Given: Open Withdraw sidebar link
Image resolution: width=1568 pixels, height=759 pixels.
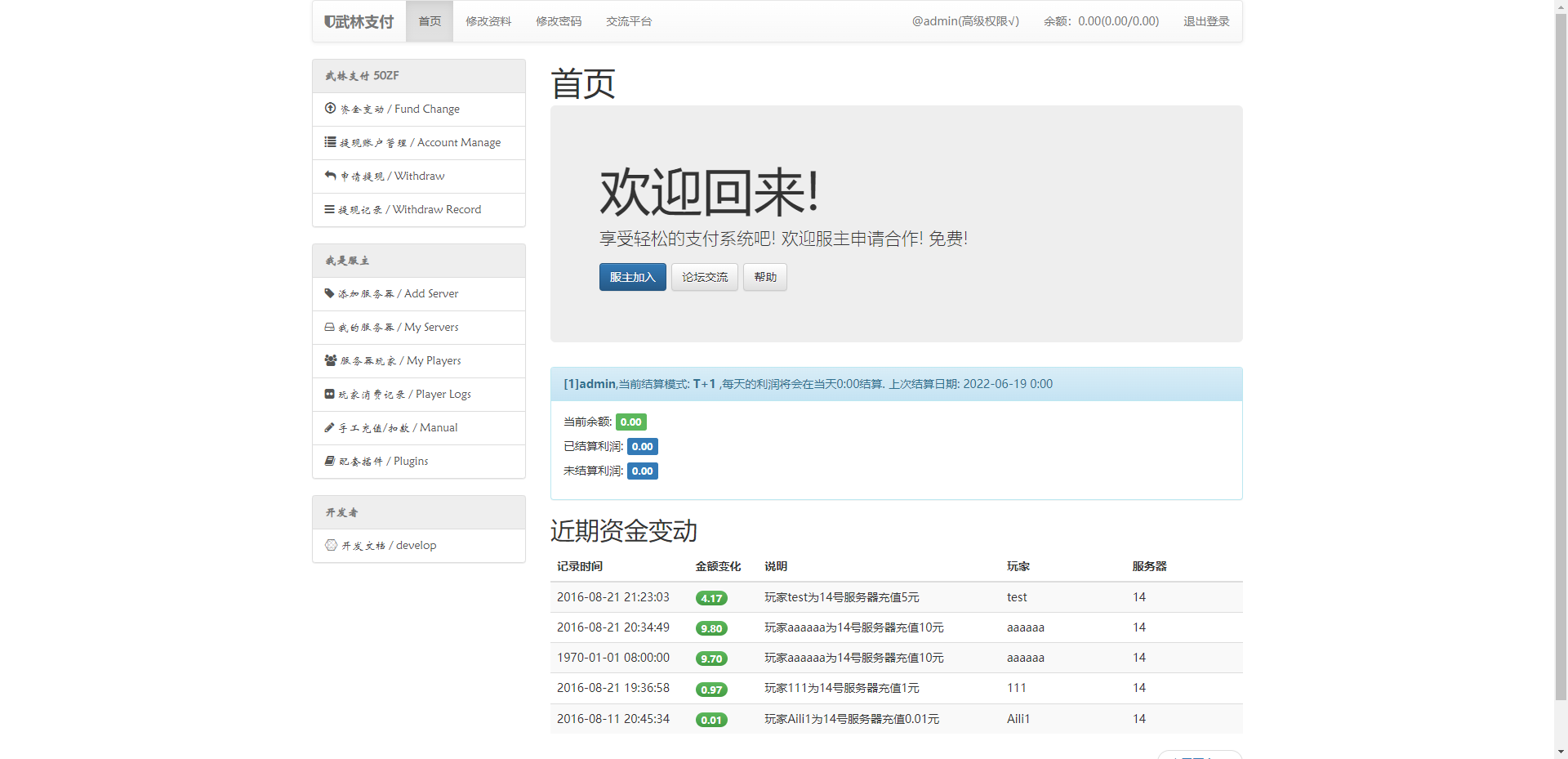Looking at the screenshot, I should (x=419, y=176).
